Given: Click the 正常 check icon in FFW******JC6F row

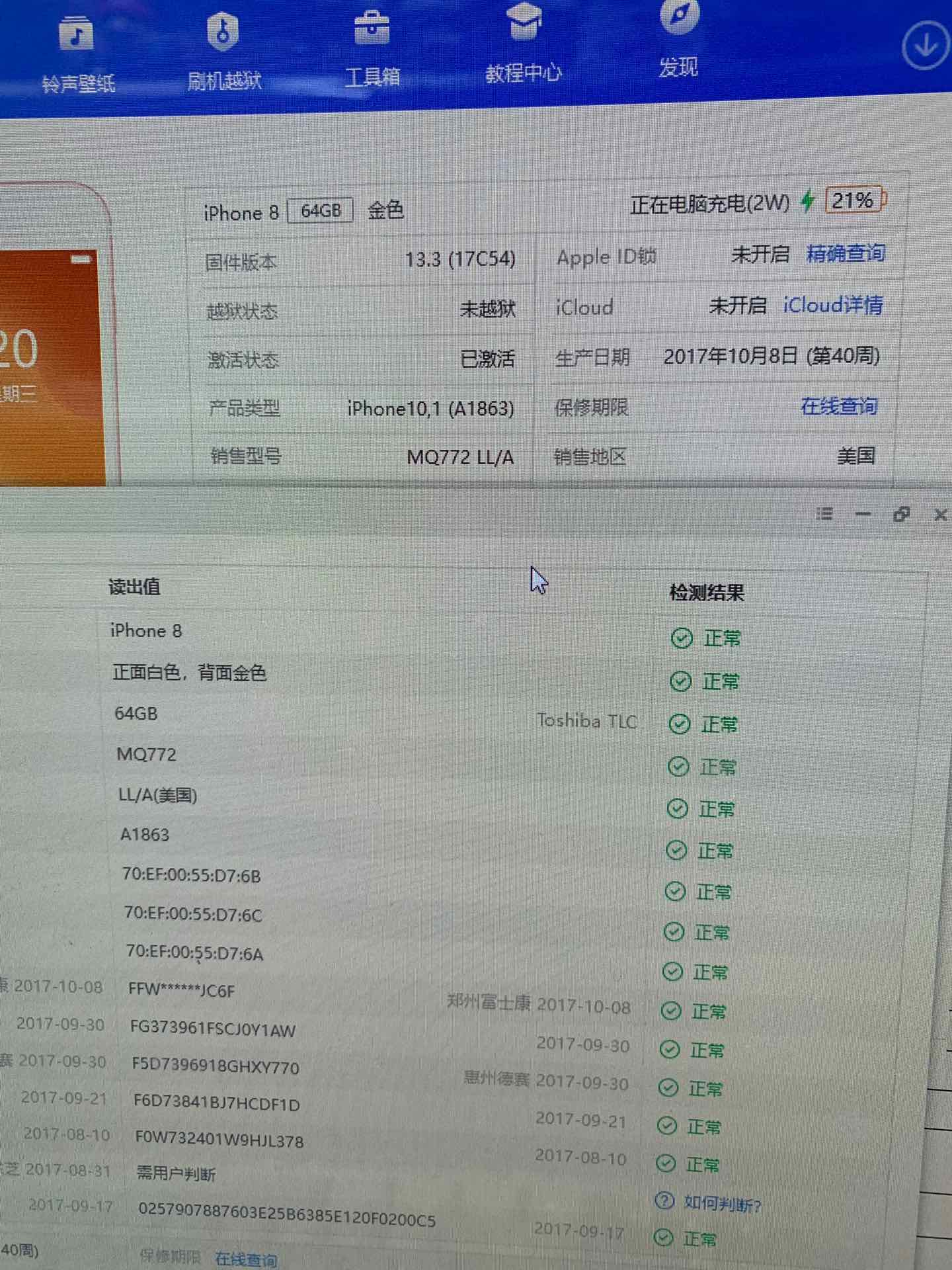Looking at the screenshot, I should pyautogui.click(x=670, y=1011).
